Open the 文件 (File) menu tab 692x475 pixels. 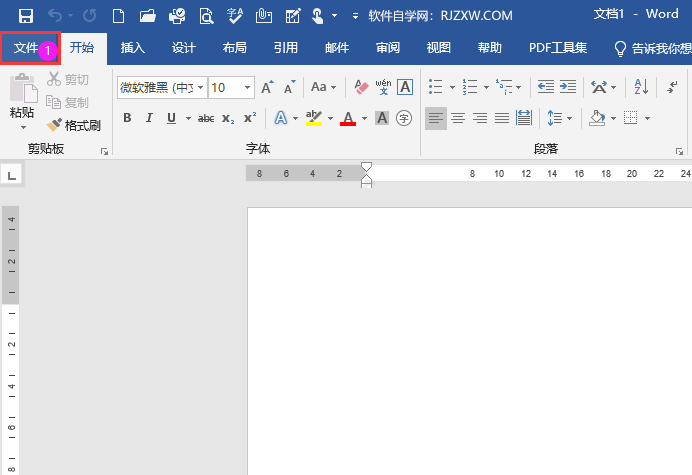point(27,48)
